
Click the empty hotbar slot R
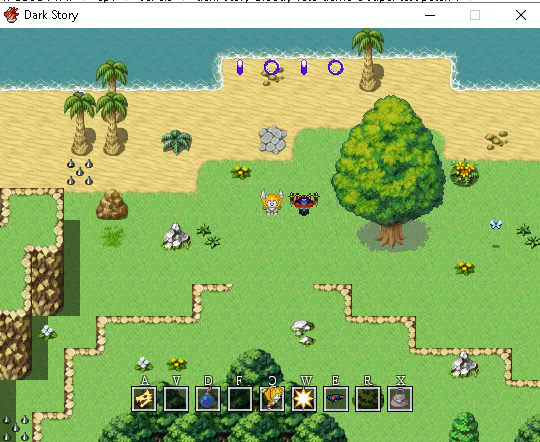368,399
